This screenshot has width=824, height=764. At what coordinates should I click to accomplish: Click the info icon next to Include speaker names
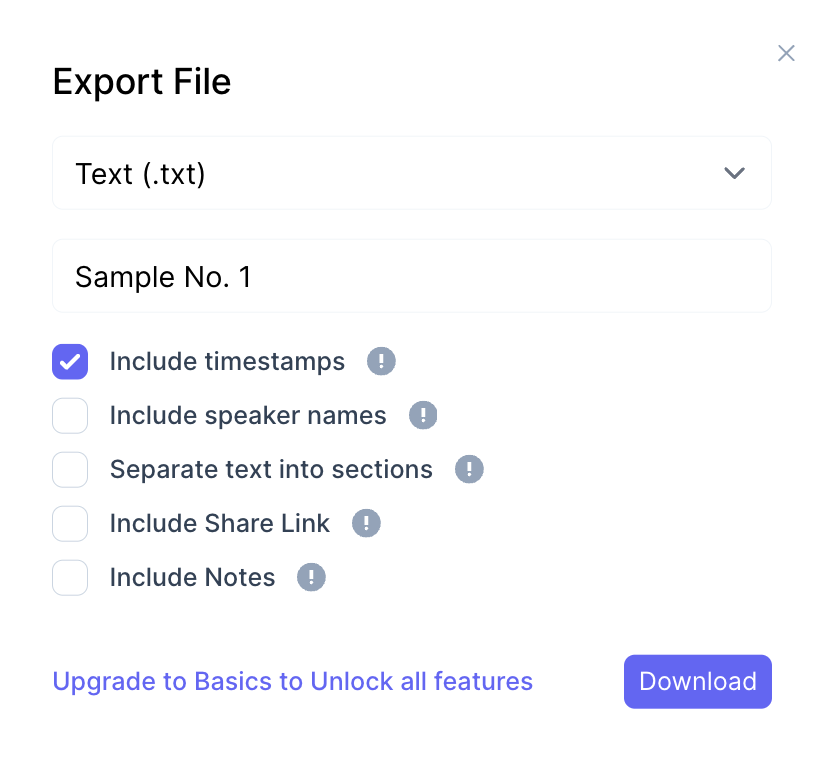coord(423,416)
